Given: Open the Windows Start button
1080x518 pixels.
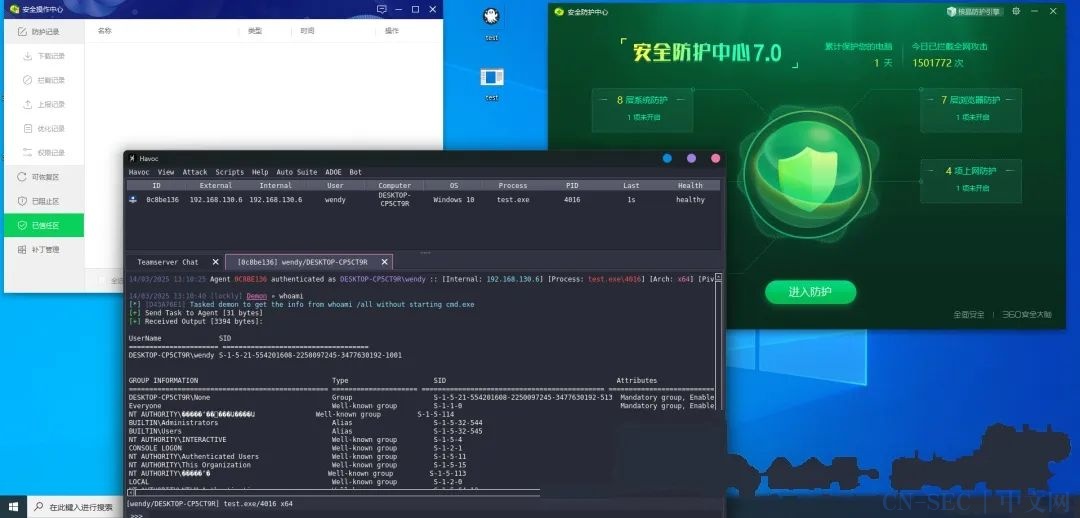Looking at the screenshot, I should [x=13, y=507].
